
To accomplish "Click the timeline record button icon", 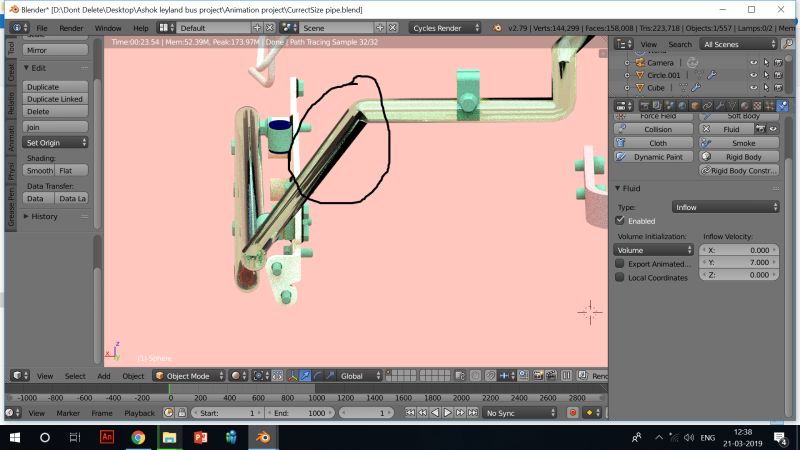I will 572,413.
